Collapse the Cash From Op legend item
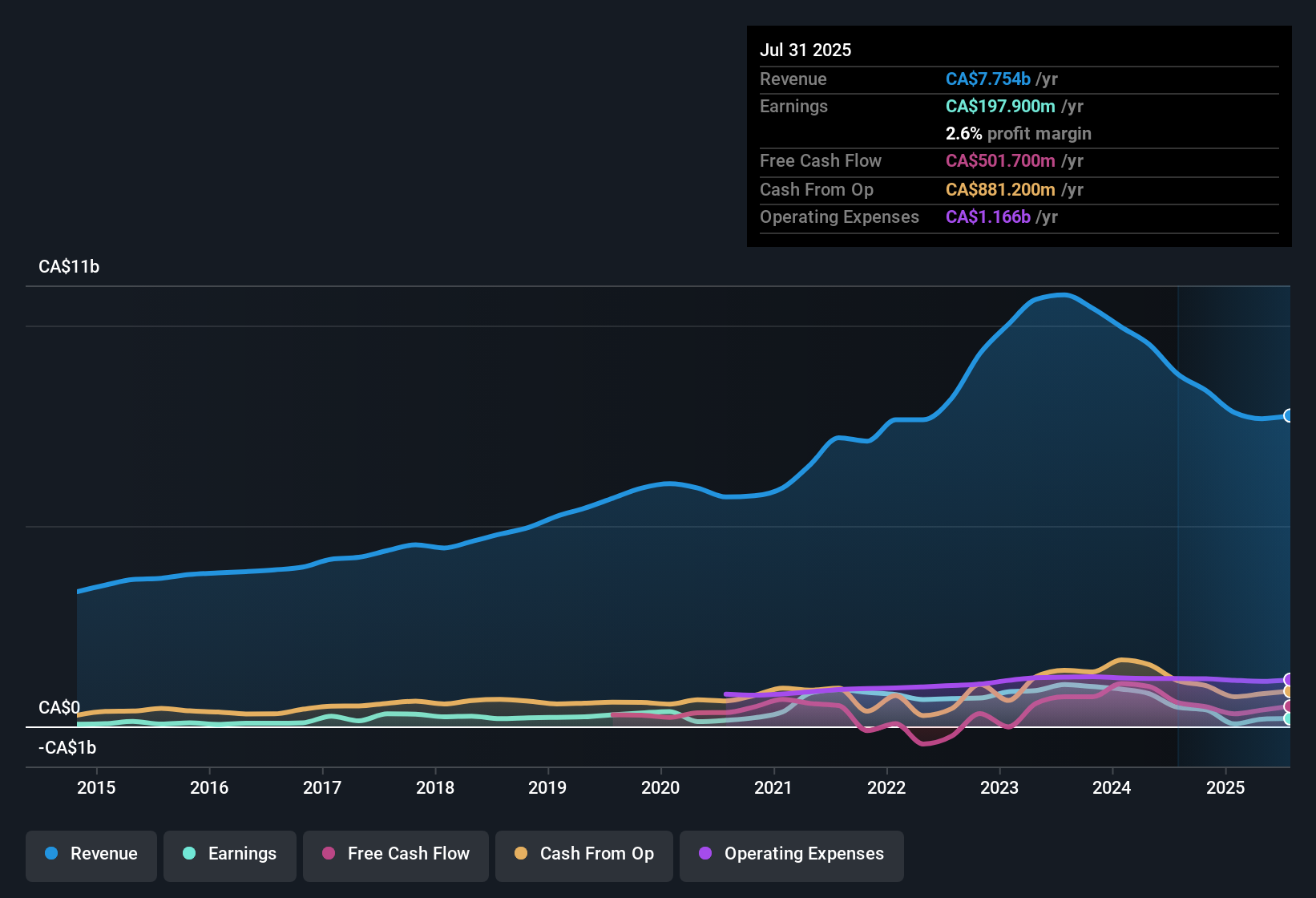This screenshot has height=898, width=1316. (x=583, y=854)
